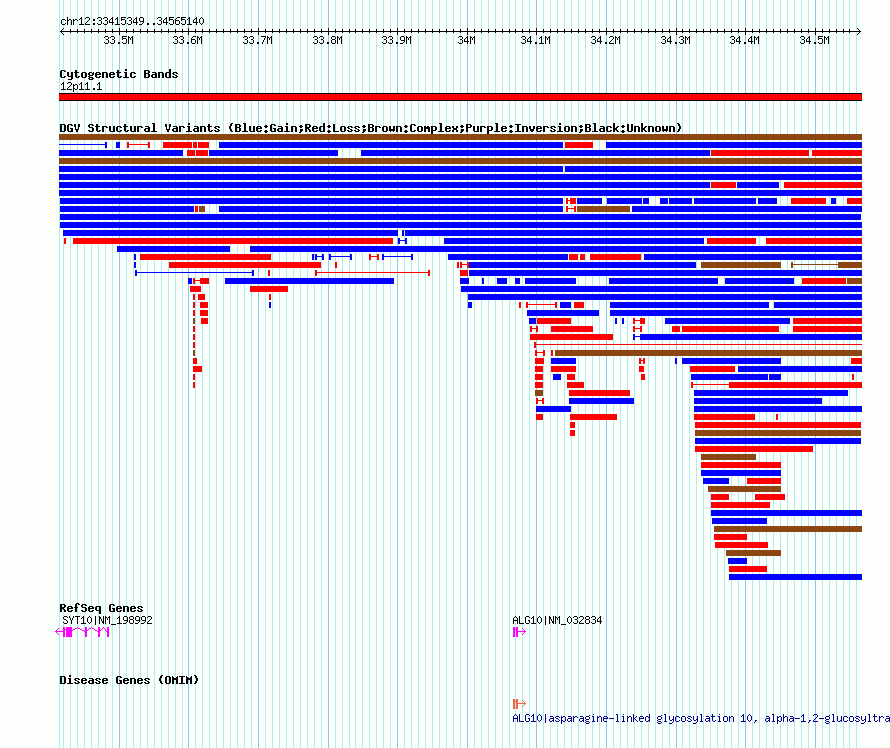Click the 34.4M ruler tick label
Screen dimensions: 890x748
point(745,40)
